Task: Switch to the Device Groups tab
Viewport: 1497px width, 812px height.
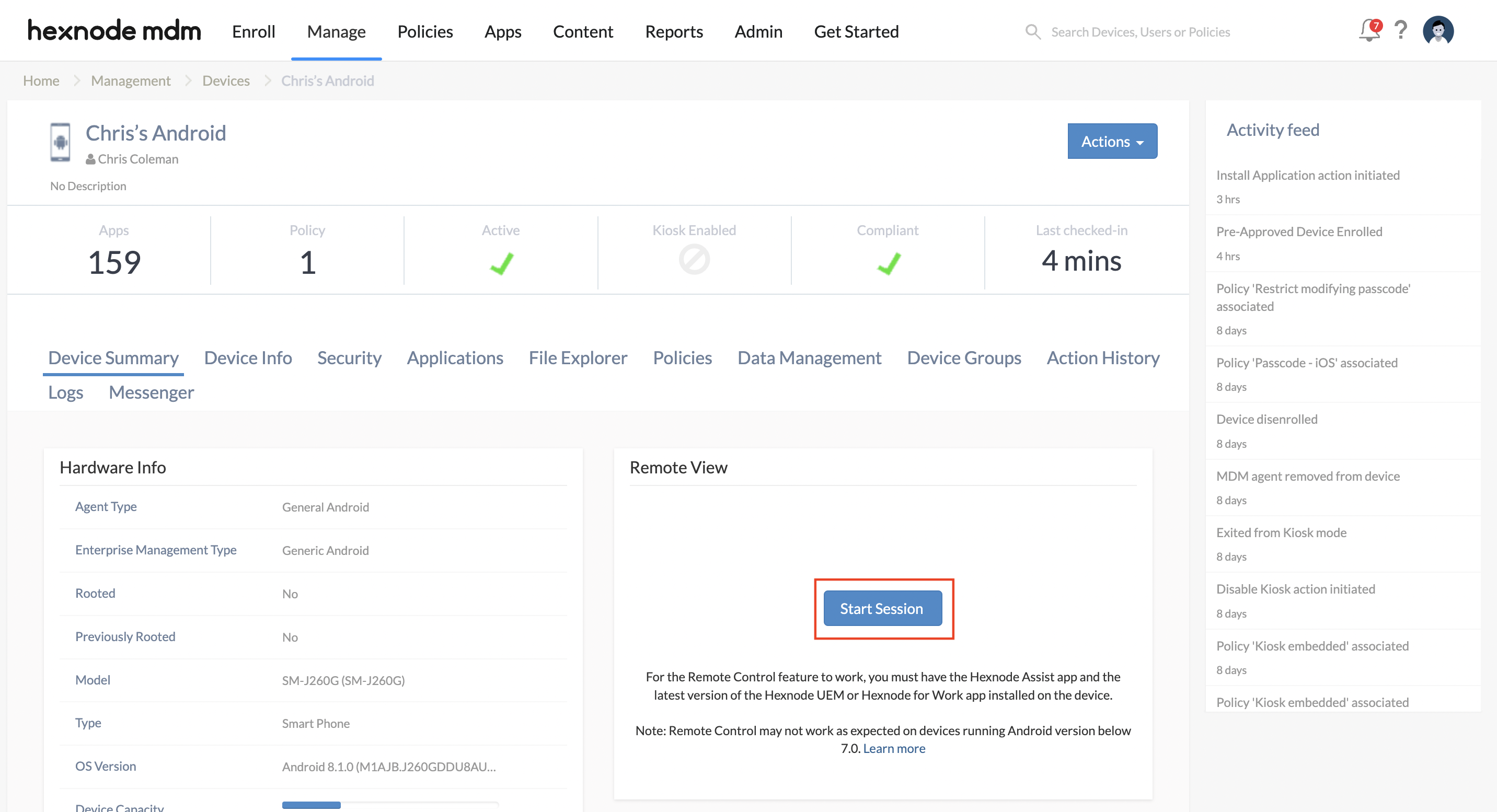Action: [963, 358]
